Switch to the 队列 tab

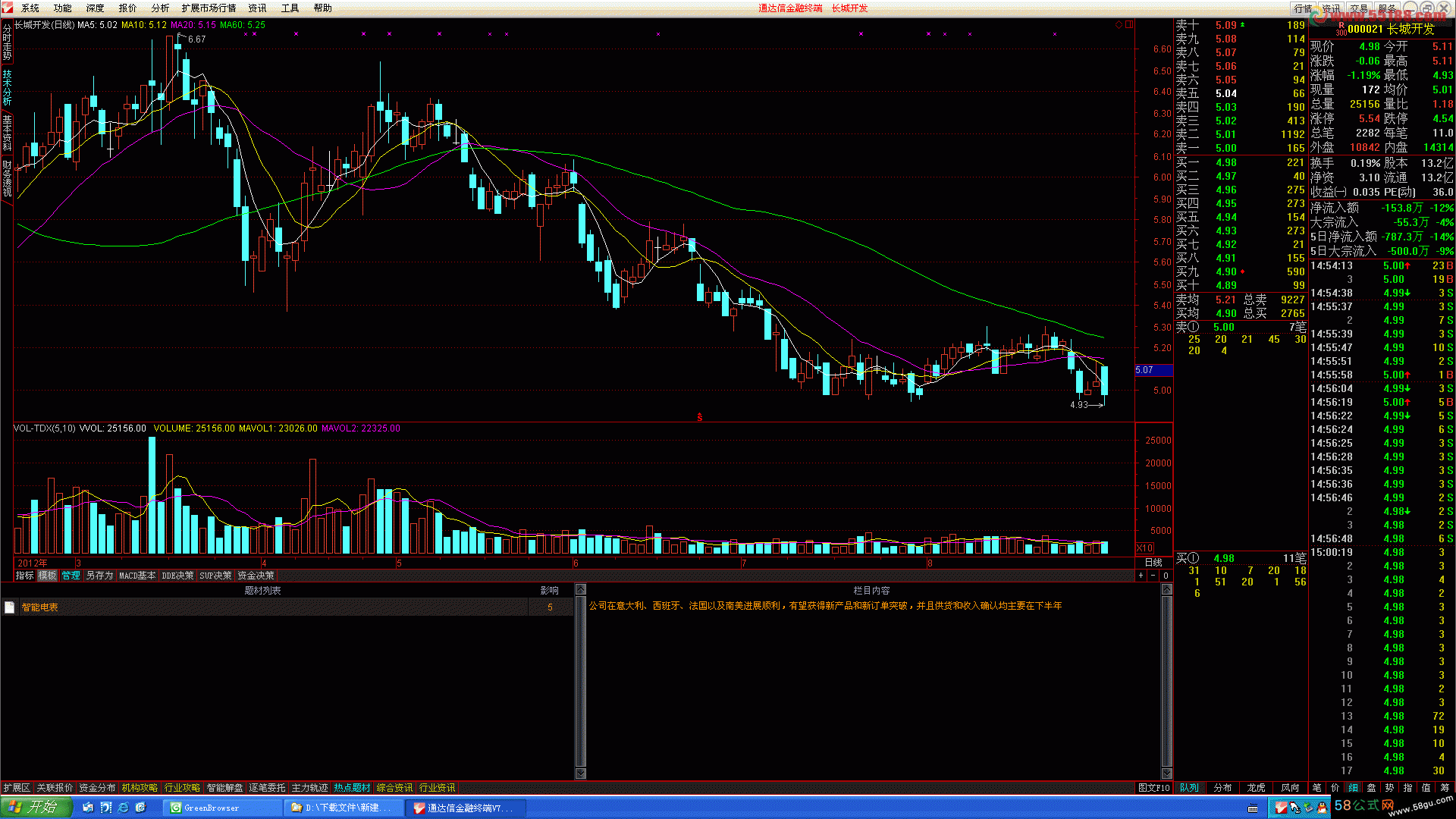1189,788
